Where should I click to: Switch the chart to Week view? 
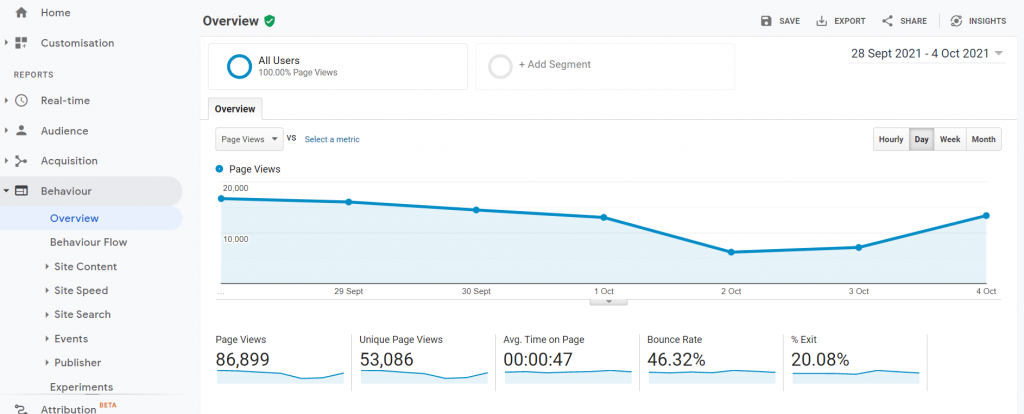coord(949,140)
